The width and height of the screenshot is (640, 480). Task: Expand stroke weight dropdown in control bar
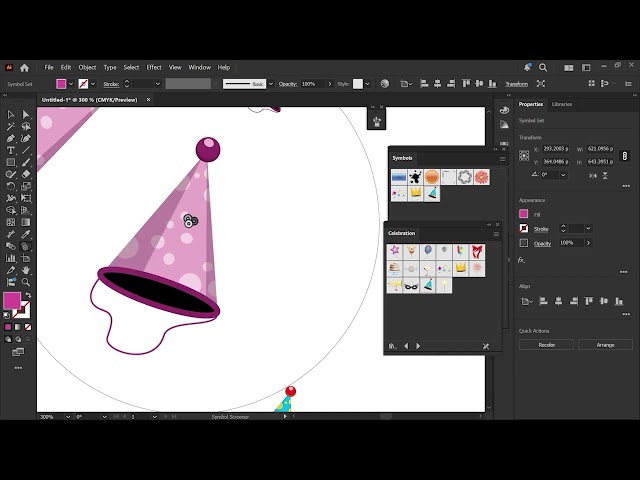click(158, 84)
